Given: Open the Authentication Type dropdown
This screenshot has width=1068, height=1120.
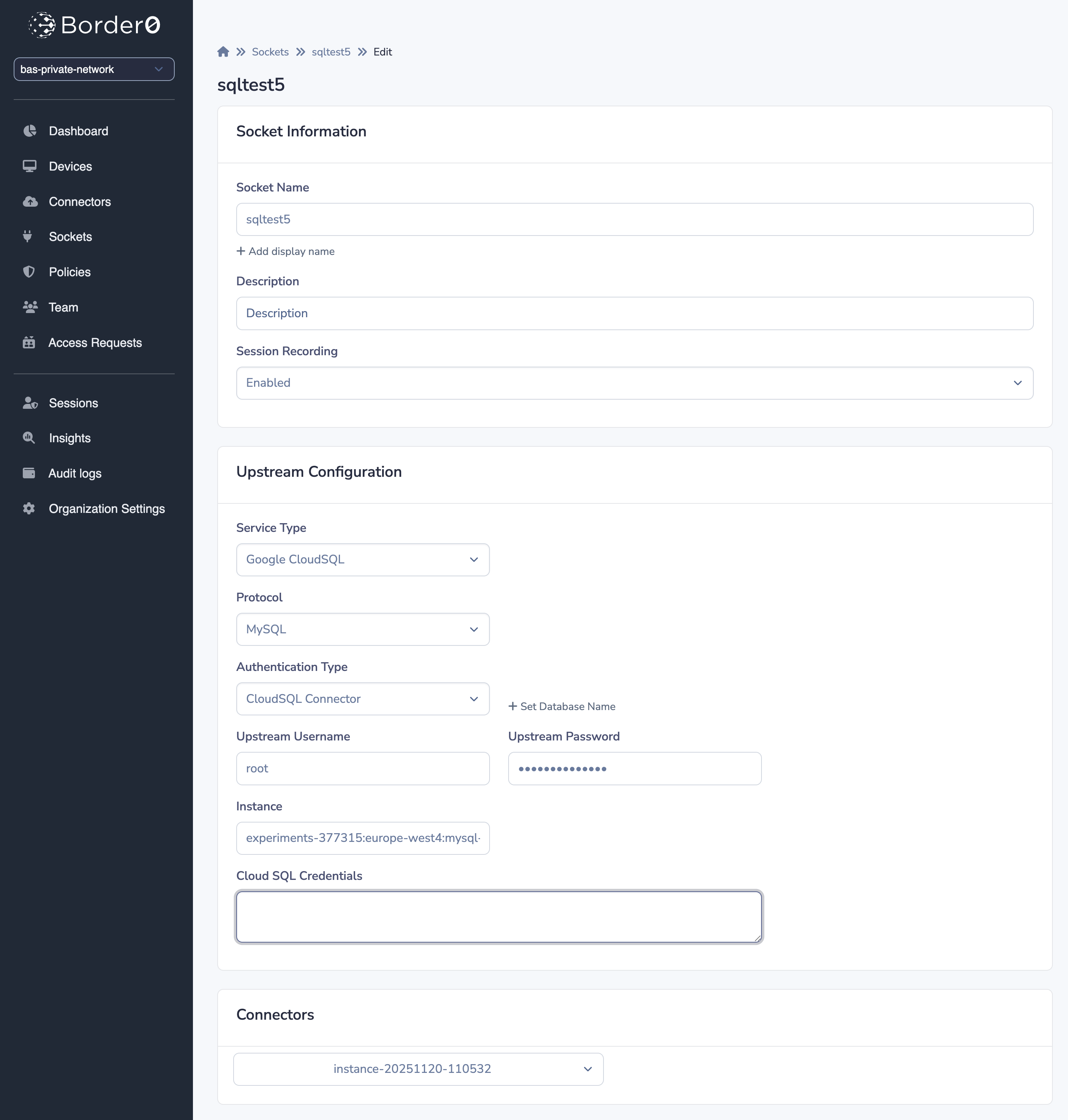Looking at the screenshot, I should click(363, 699).
